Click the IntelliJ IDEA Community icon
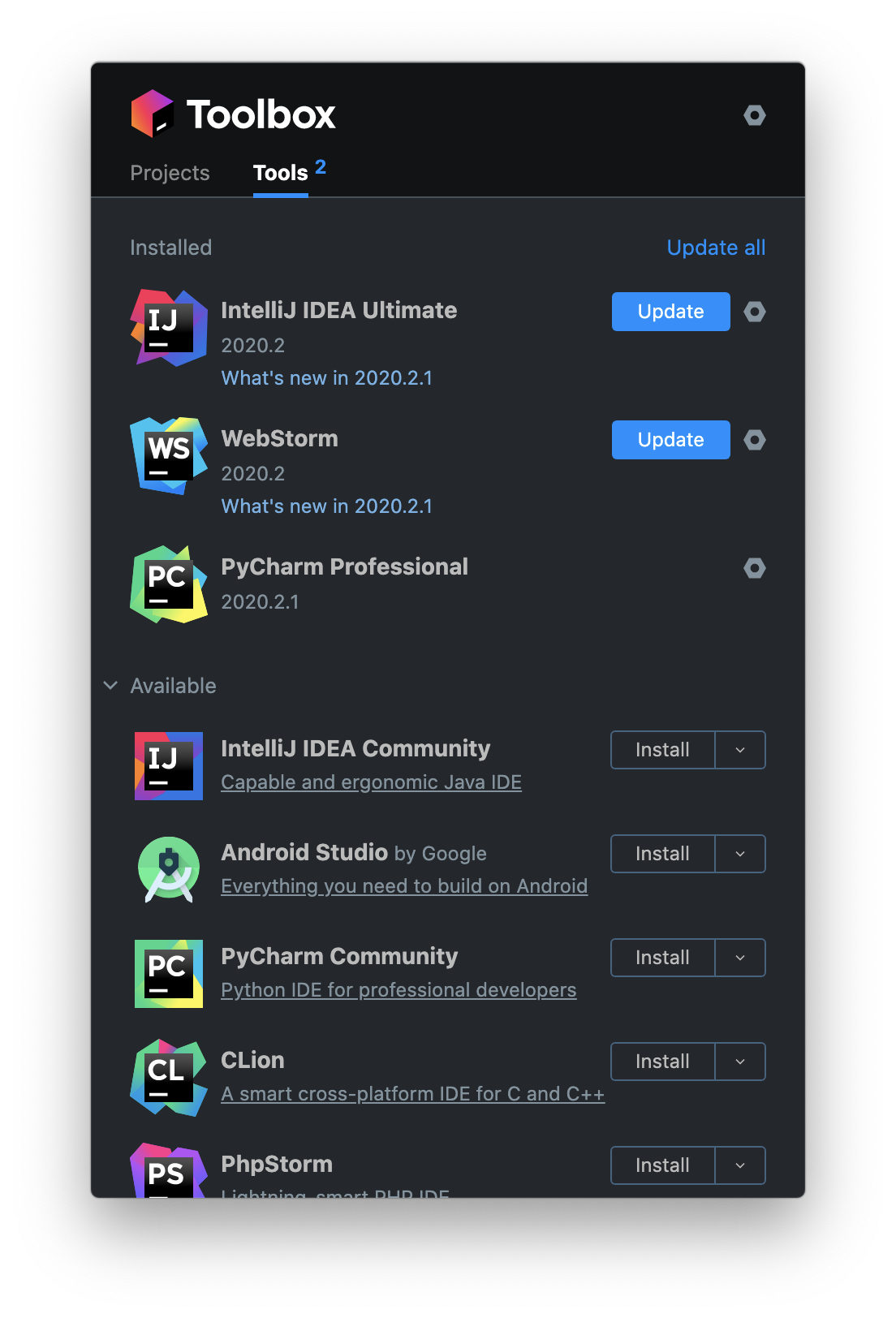 [169, 766]
